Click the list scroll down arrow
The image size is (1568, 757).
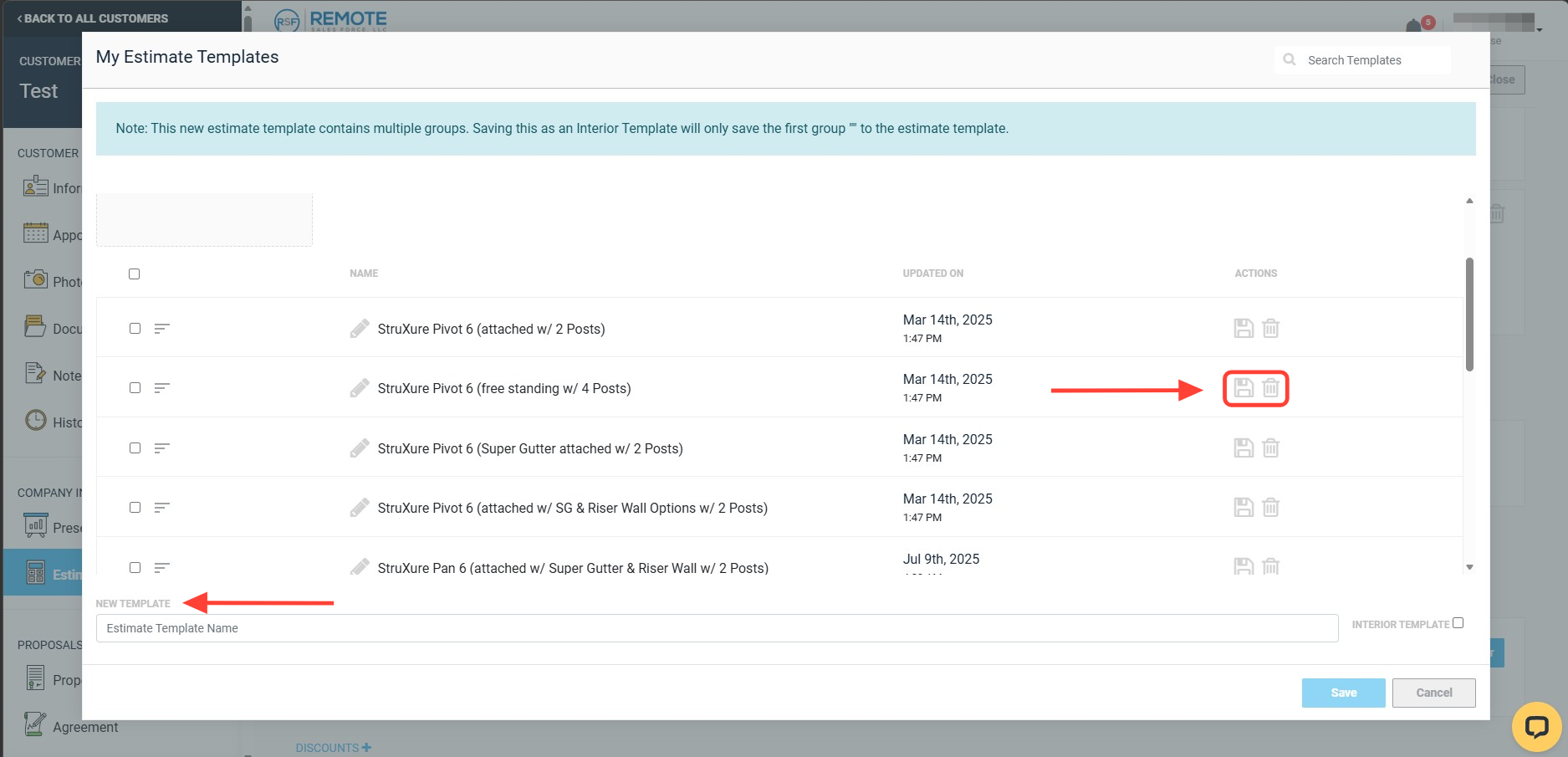1469,567
